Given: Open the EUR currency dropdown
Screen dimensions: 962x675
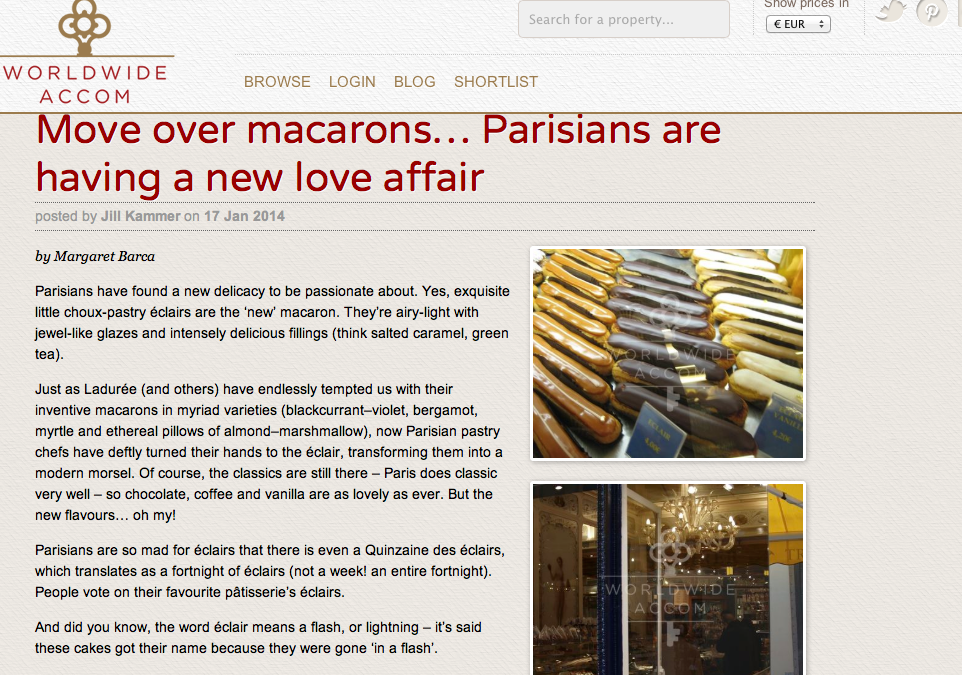Looking at the screenshot, I should pyautogui.click(x=798, y=24).
